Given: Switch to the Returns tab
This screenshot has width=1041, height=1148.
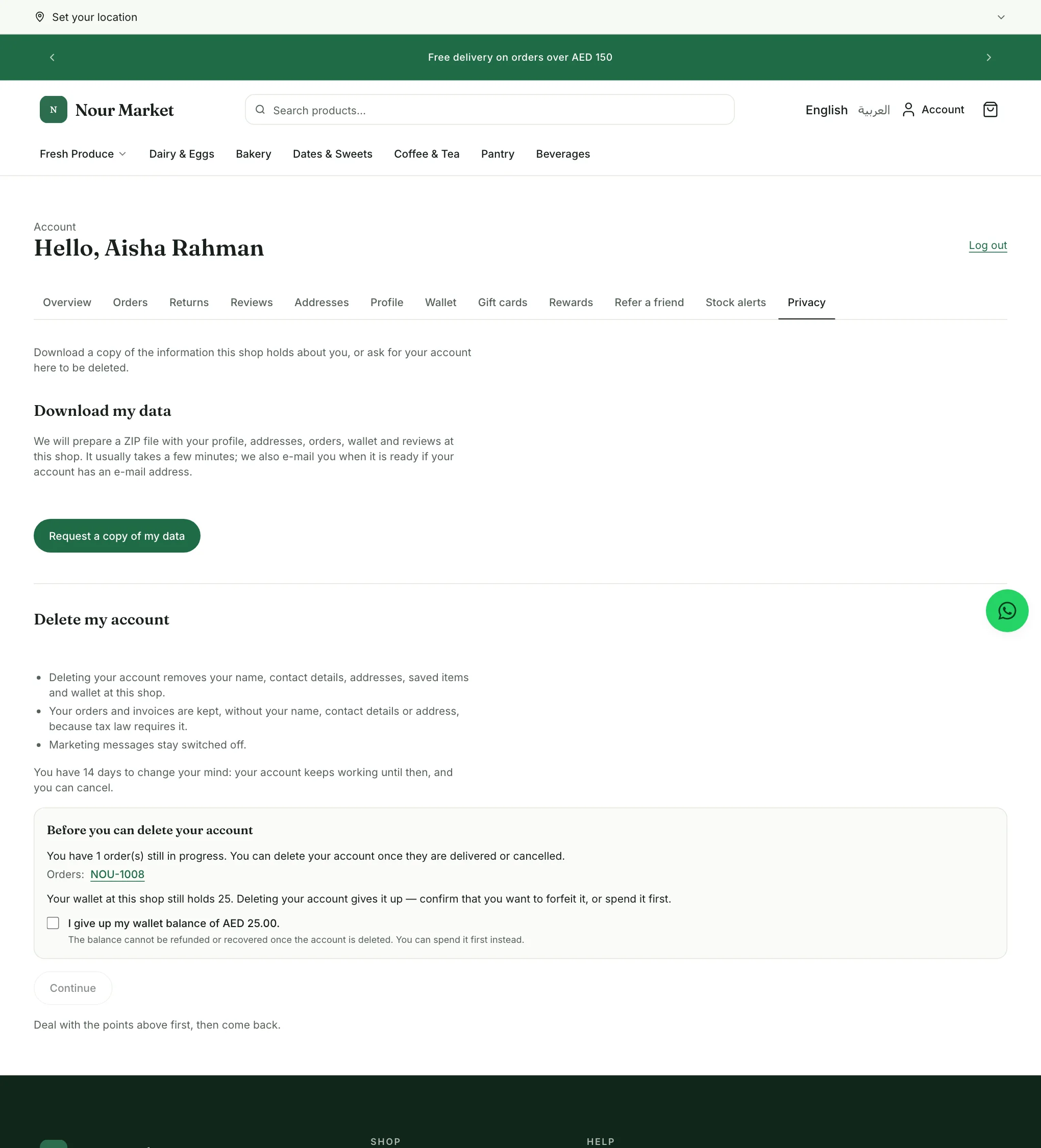Looking at the screenshot, I should [x=189, y=303].
